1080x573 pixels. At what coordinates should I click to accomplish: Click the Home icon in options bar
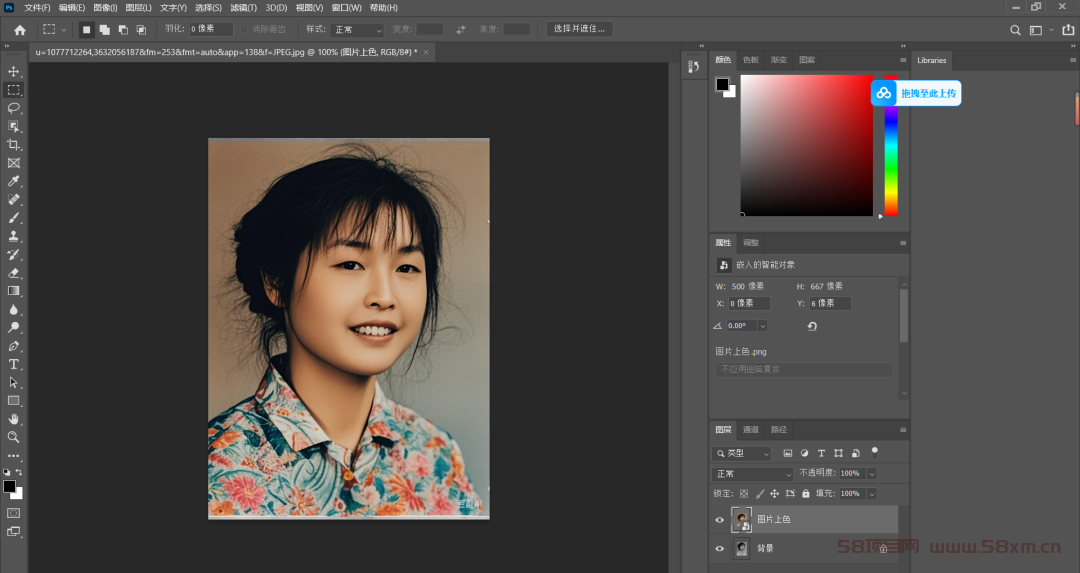(x=20, y=30)
